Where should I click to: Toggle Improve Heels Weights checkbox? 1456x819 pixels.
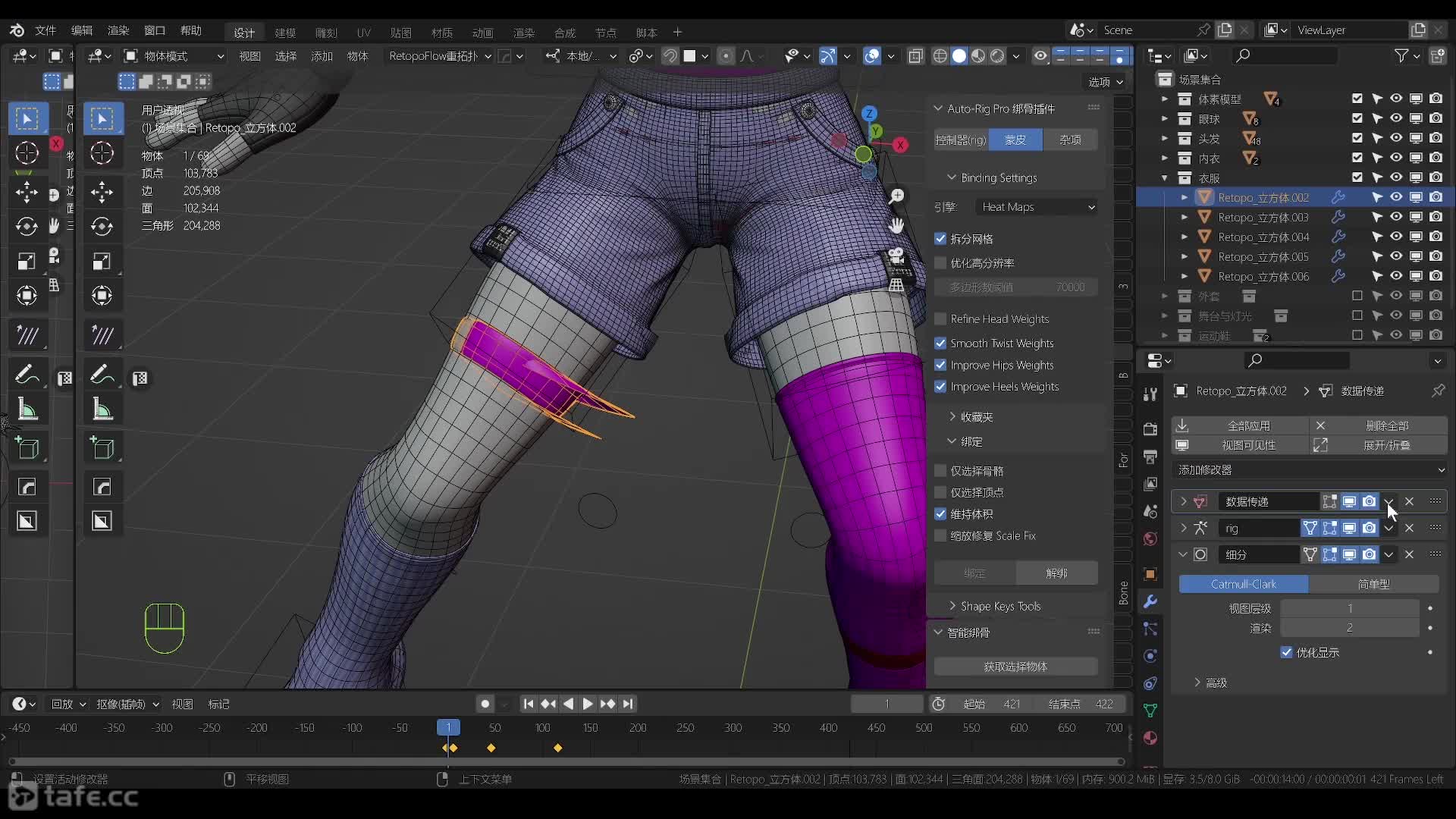(x=940, y=387)
